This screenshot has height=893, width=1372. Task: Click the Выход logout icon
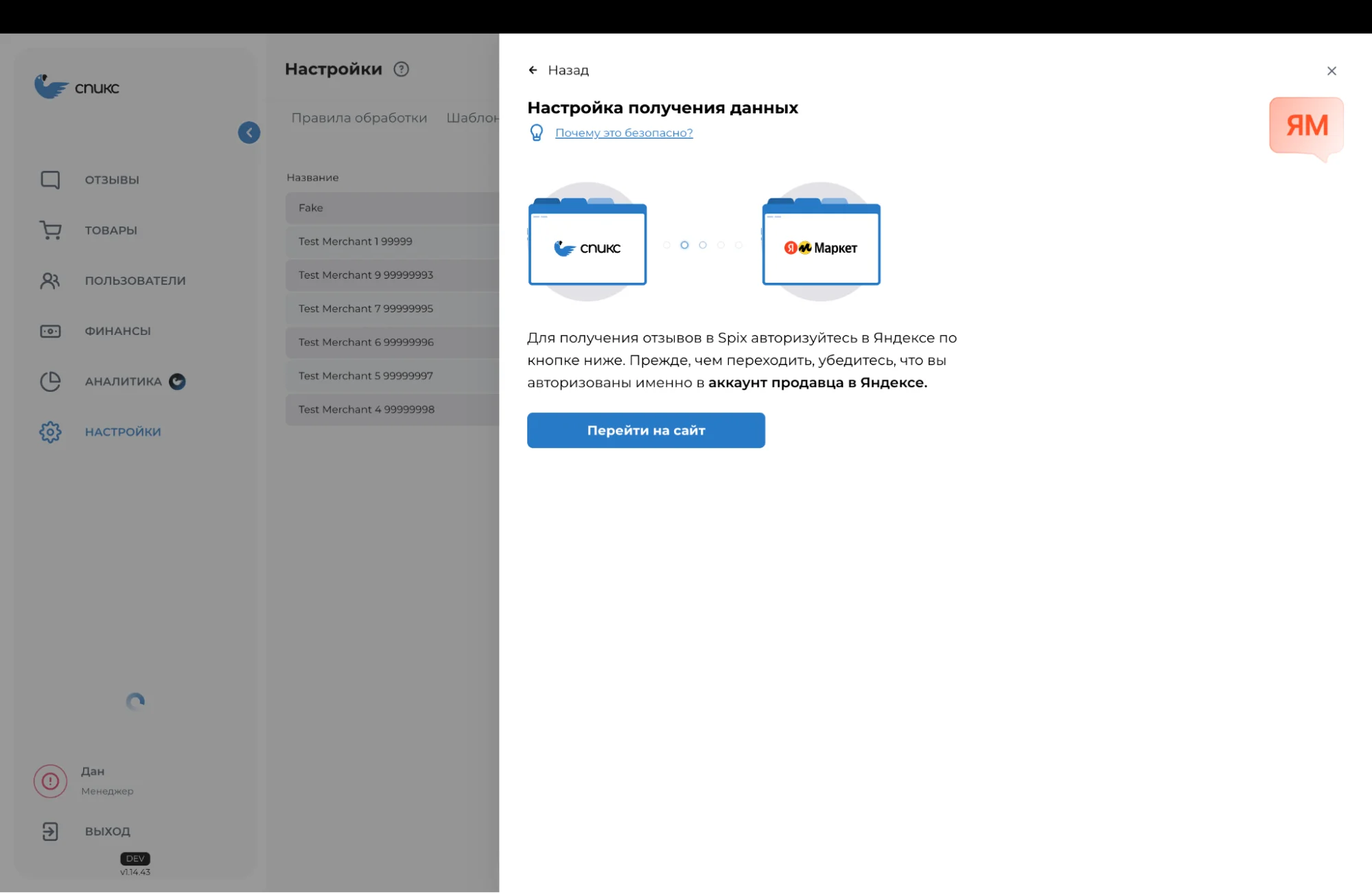point(50,831)
